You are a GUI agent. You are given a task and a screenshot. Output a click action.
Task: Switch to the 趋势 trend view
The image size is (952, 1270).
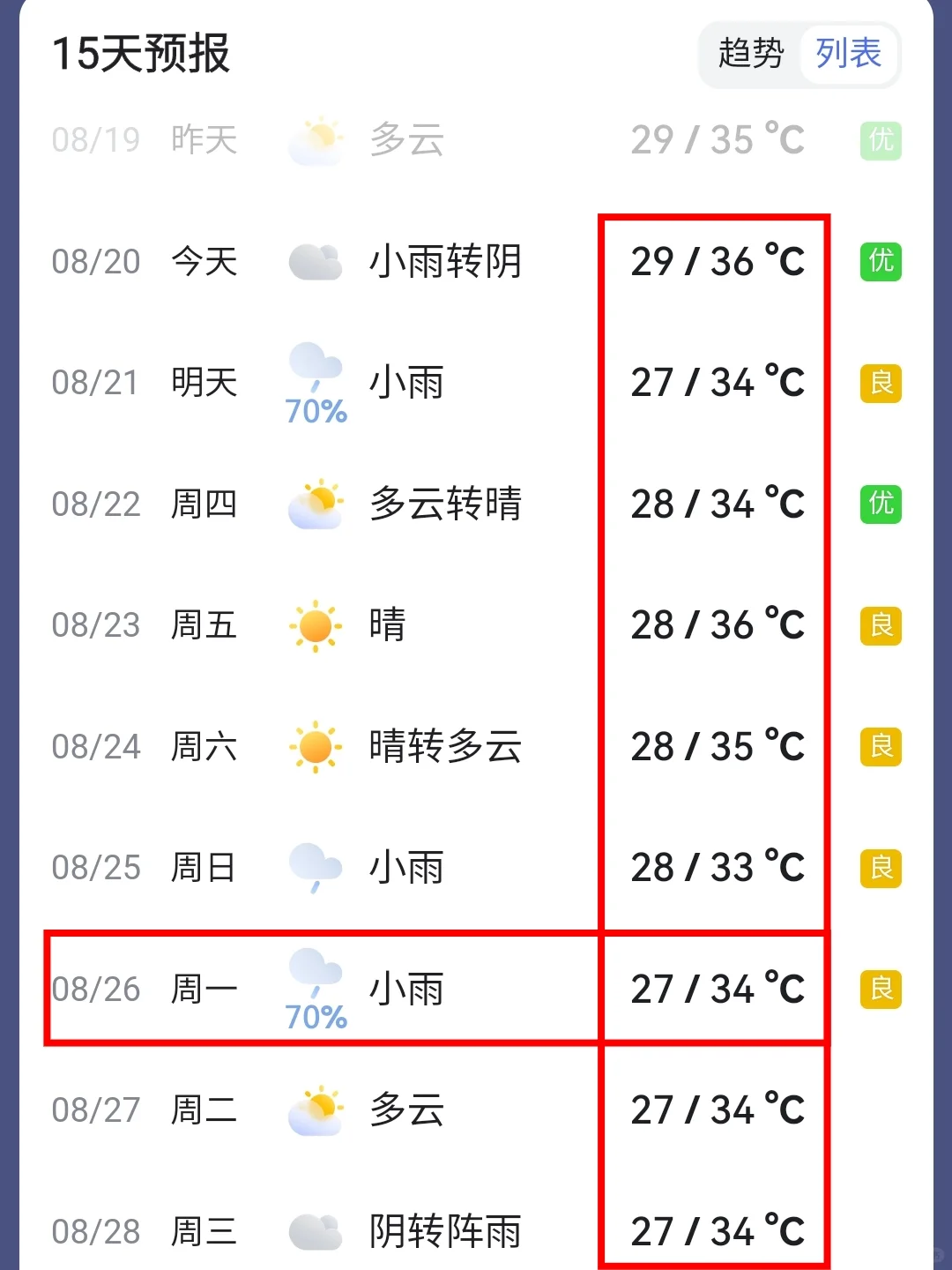pyautogui.click(x=751, y=54)
